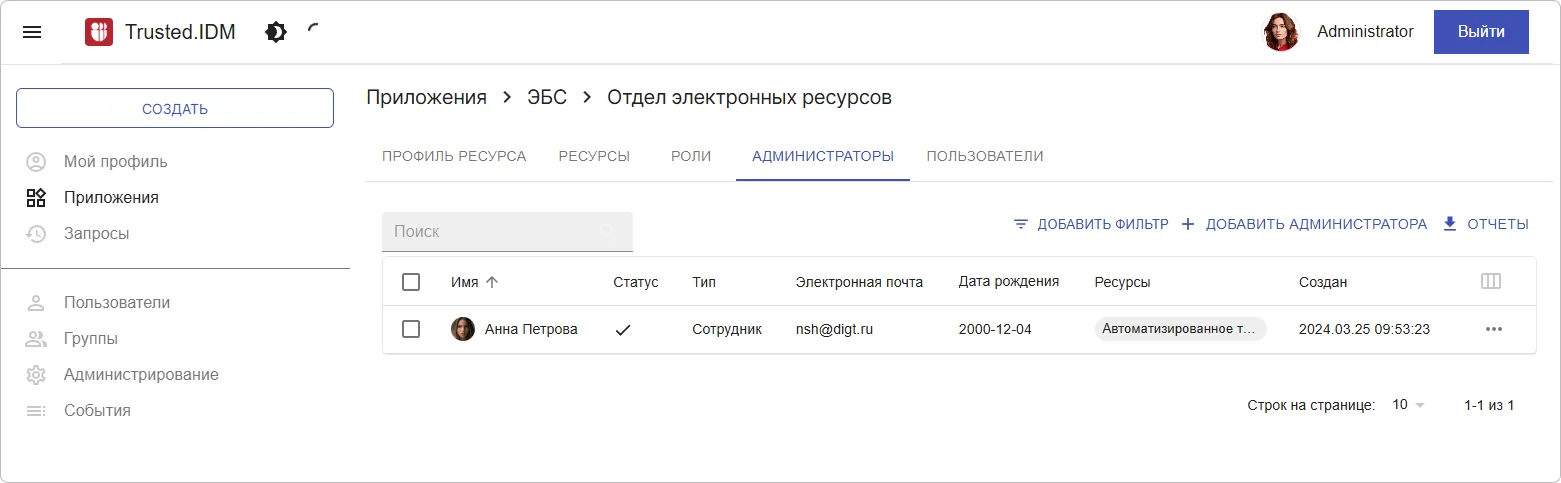Click the ЭБС breadcrumb link
The height and width of the screenshot is (483, 1561).
(547, 97)
